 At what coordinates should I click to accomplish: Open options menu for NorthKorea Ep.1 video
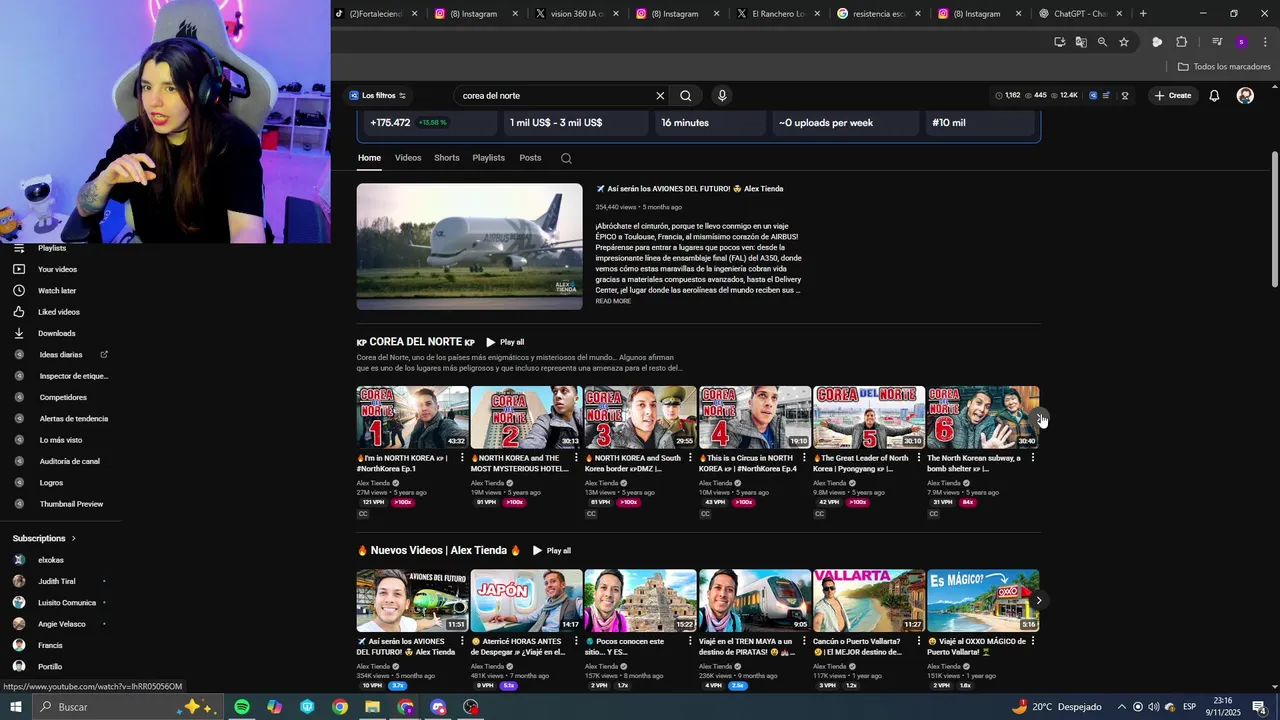click(462, 458)
